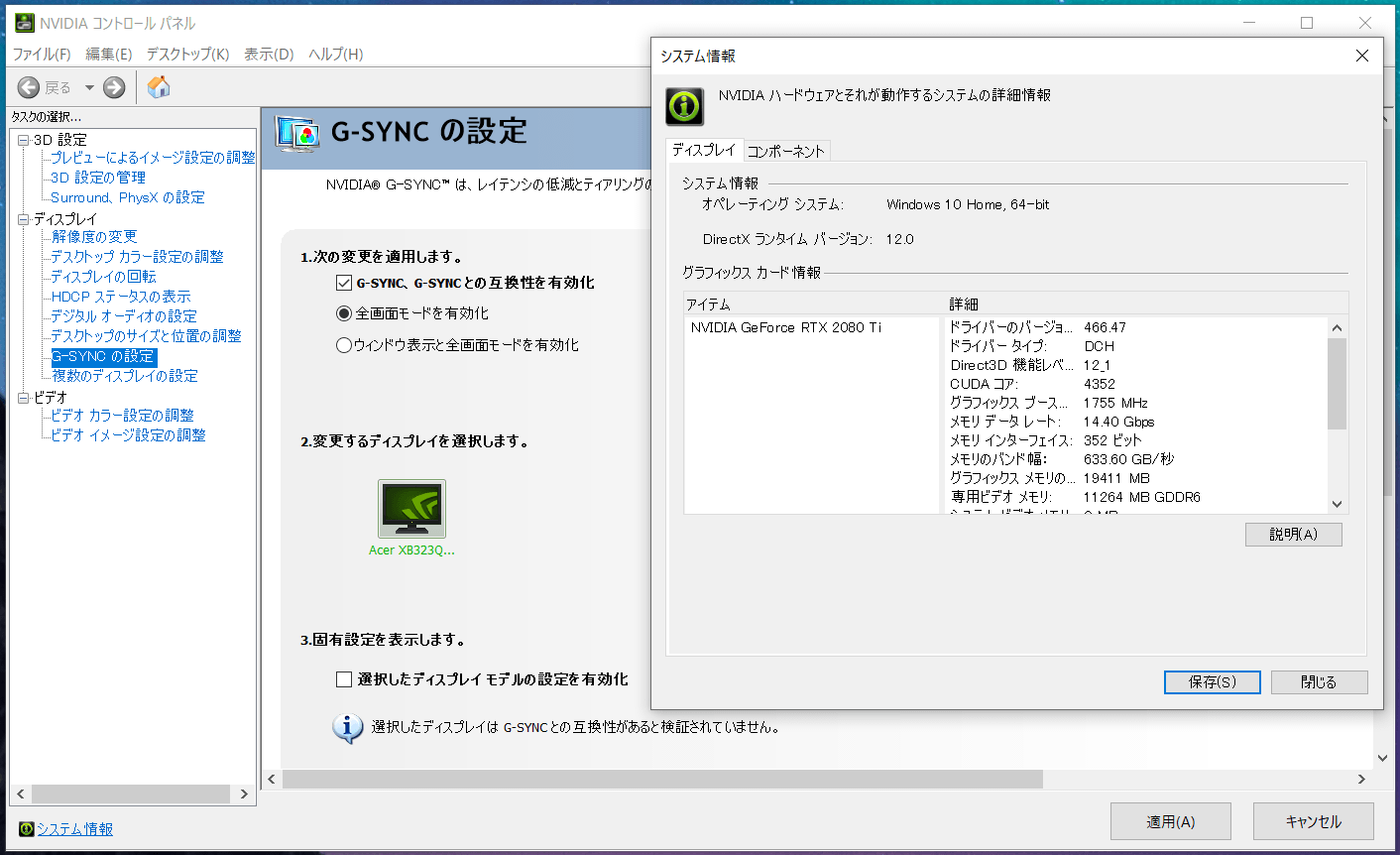Click the 説明(A) button
This screenshot has width=1400, height=855.
point(1294,535)
